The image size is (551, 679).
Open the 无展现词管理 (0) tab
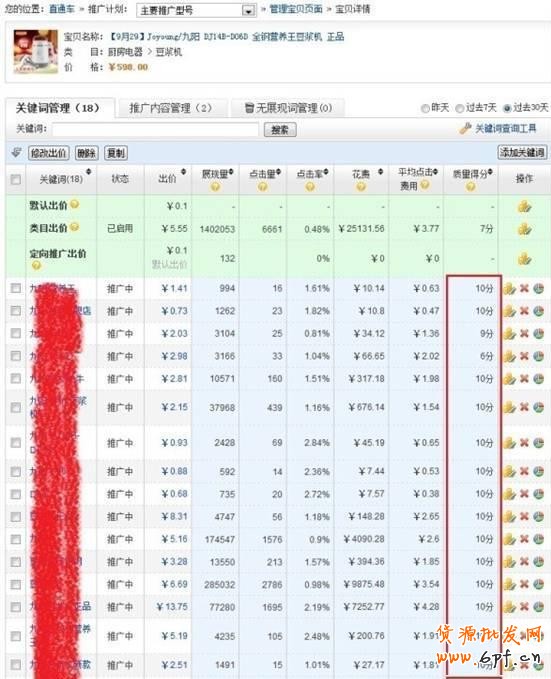[x=288, y=108]
